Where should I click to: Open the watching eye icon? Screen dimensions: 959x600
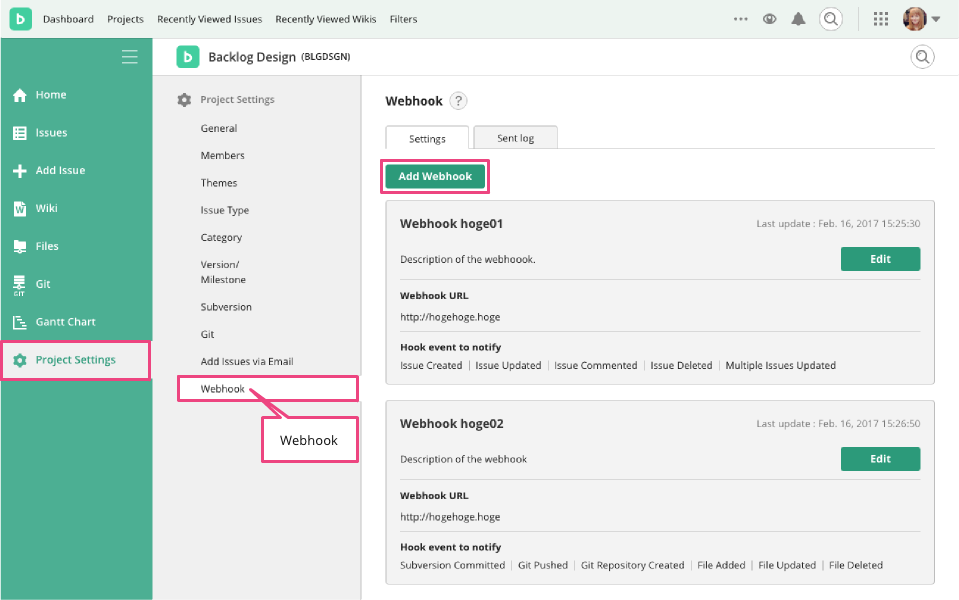769,19
